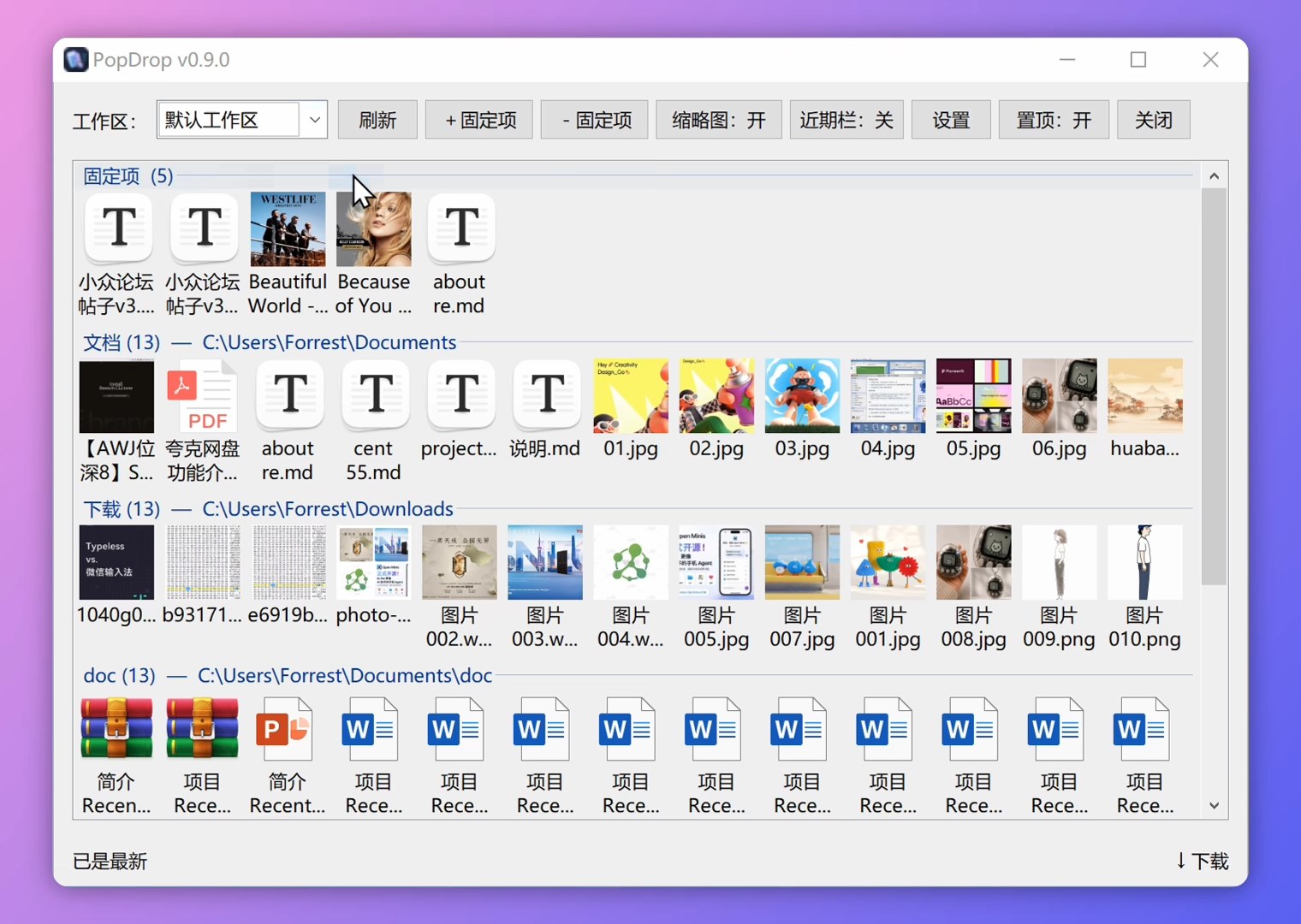Click the ↓ 下载 link in status bar
1301x924 pixels.
tap(1203, 861)
